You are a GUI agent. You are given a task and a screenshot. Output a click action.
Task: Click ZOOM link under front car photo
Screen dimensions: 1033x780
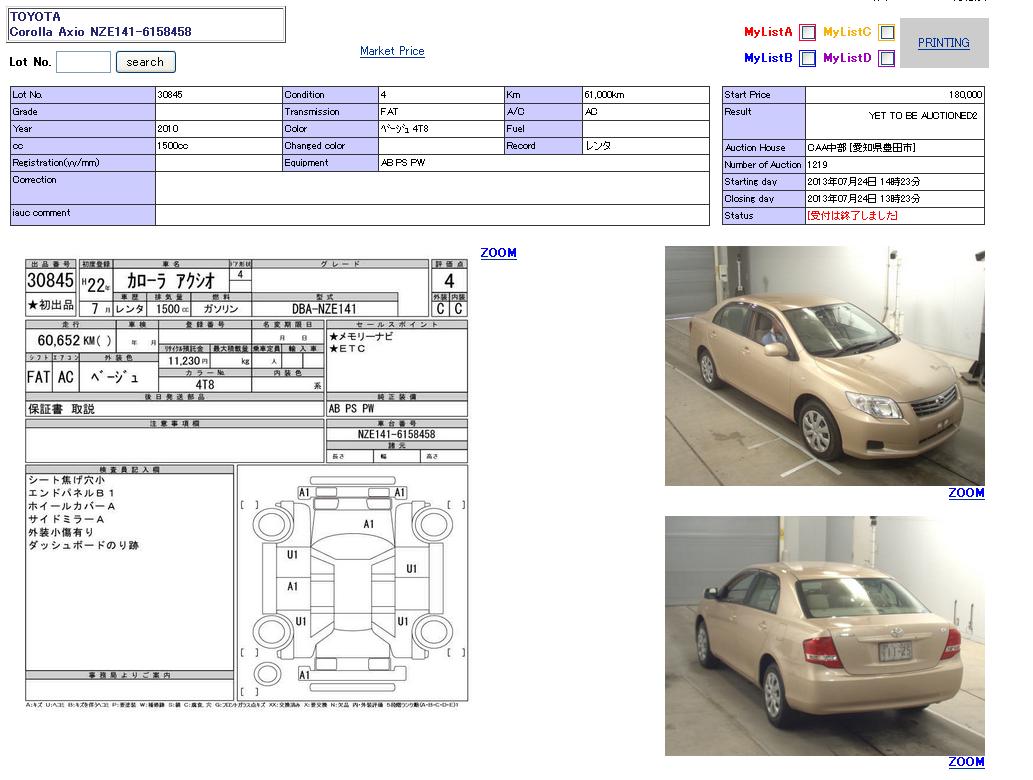coord(966,493)
